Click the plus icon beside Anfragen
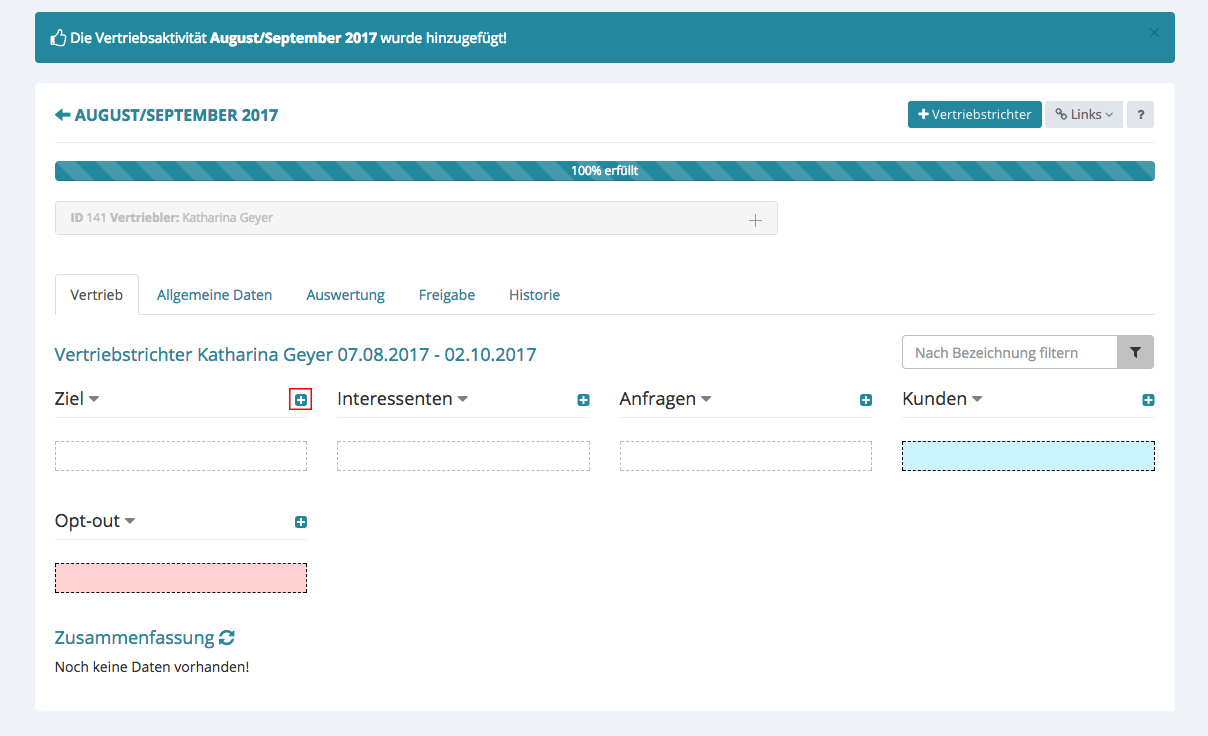Viewport: 1208px width, 736px height. pos(866,400)
